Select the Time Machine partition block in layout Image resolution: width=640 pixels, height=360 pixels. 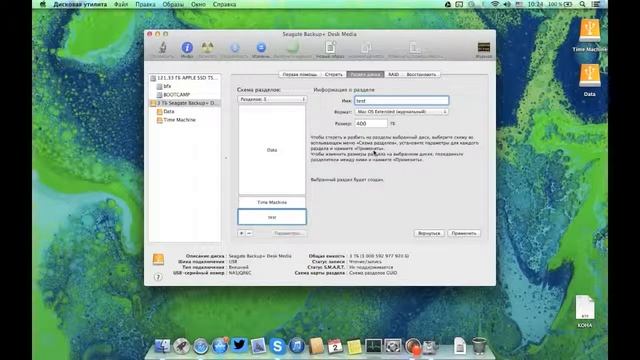pyautogui.click(x=272, y=202)
